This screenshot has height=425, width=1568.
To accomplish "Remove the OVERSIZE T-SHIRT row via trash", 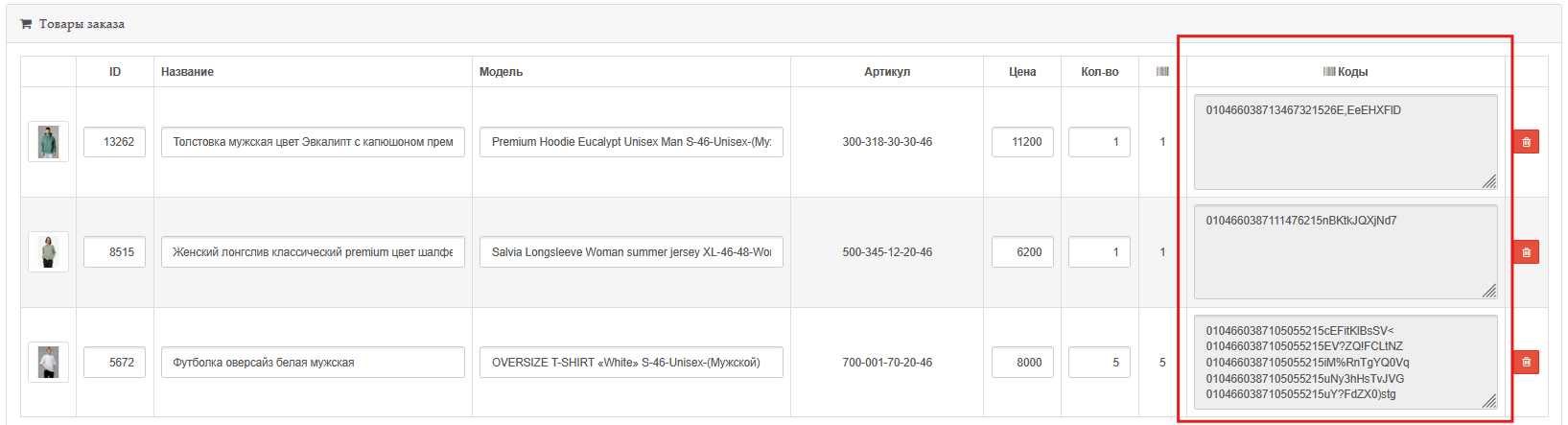I will coord(1526,363).
